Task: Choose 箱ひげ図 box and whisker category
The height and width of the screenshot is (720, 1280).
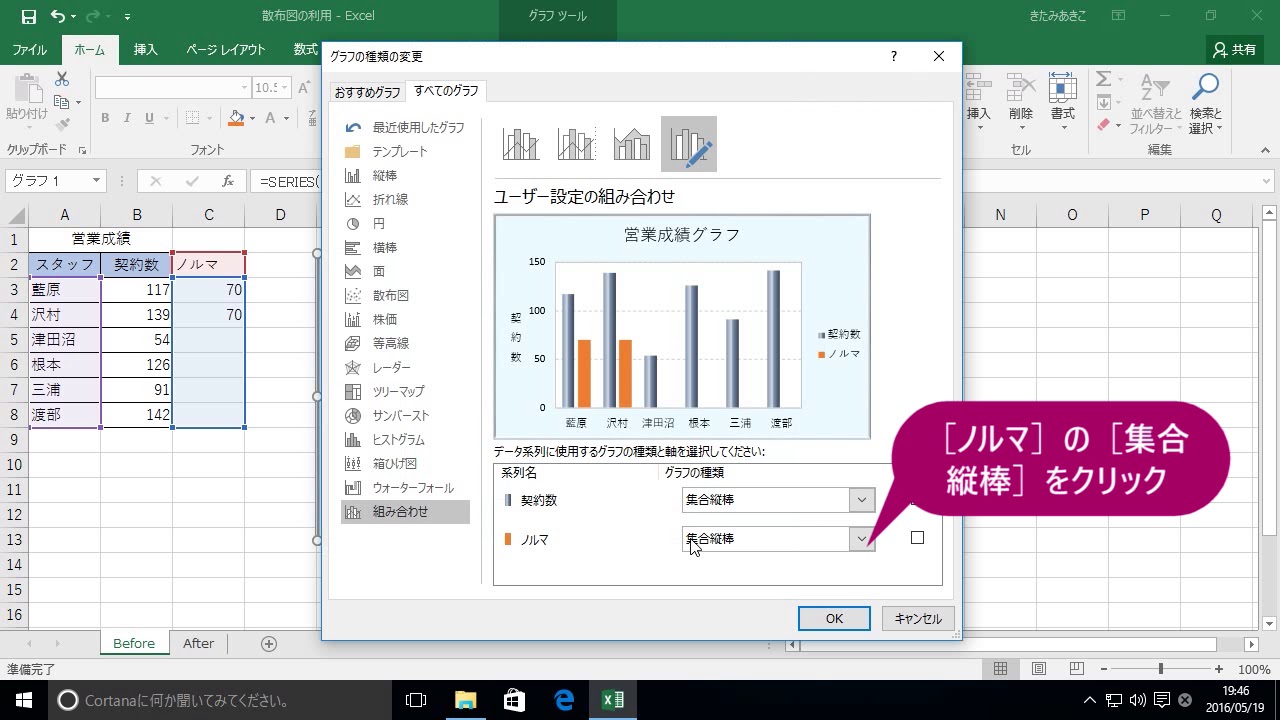Action: point(405,464)
